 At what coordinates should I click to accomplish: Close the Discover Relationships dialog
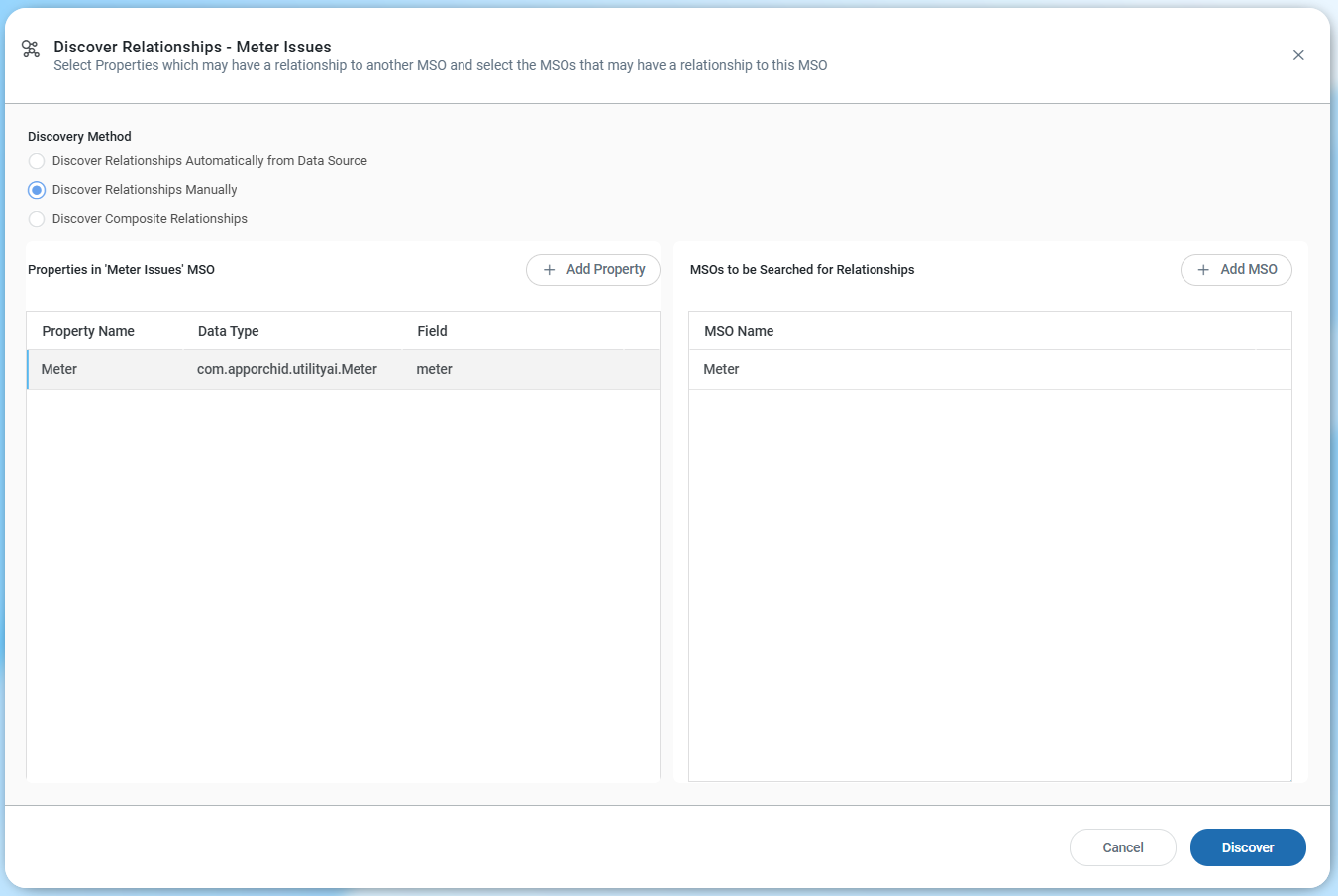(x=1297, y=55)
